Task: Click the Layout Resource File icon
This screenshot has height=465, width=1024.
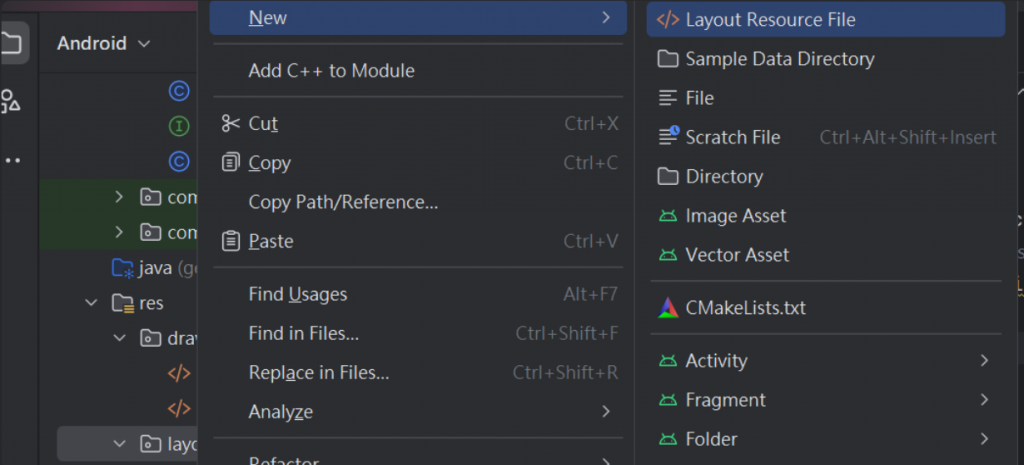Action: pos(667,20)
